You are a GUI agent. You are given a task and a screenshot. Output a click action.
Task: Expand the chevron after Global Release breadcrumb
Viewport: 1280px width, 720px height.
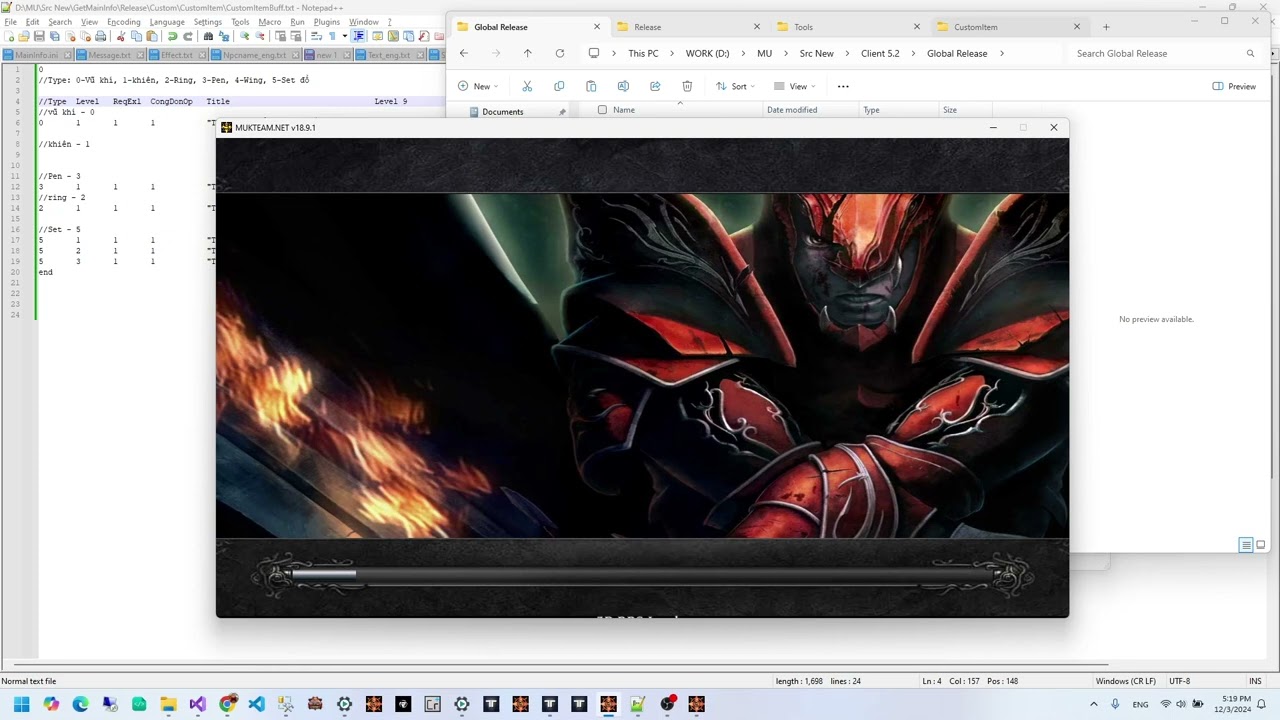click(x=1001, y=54)
